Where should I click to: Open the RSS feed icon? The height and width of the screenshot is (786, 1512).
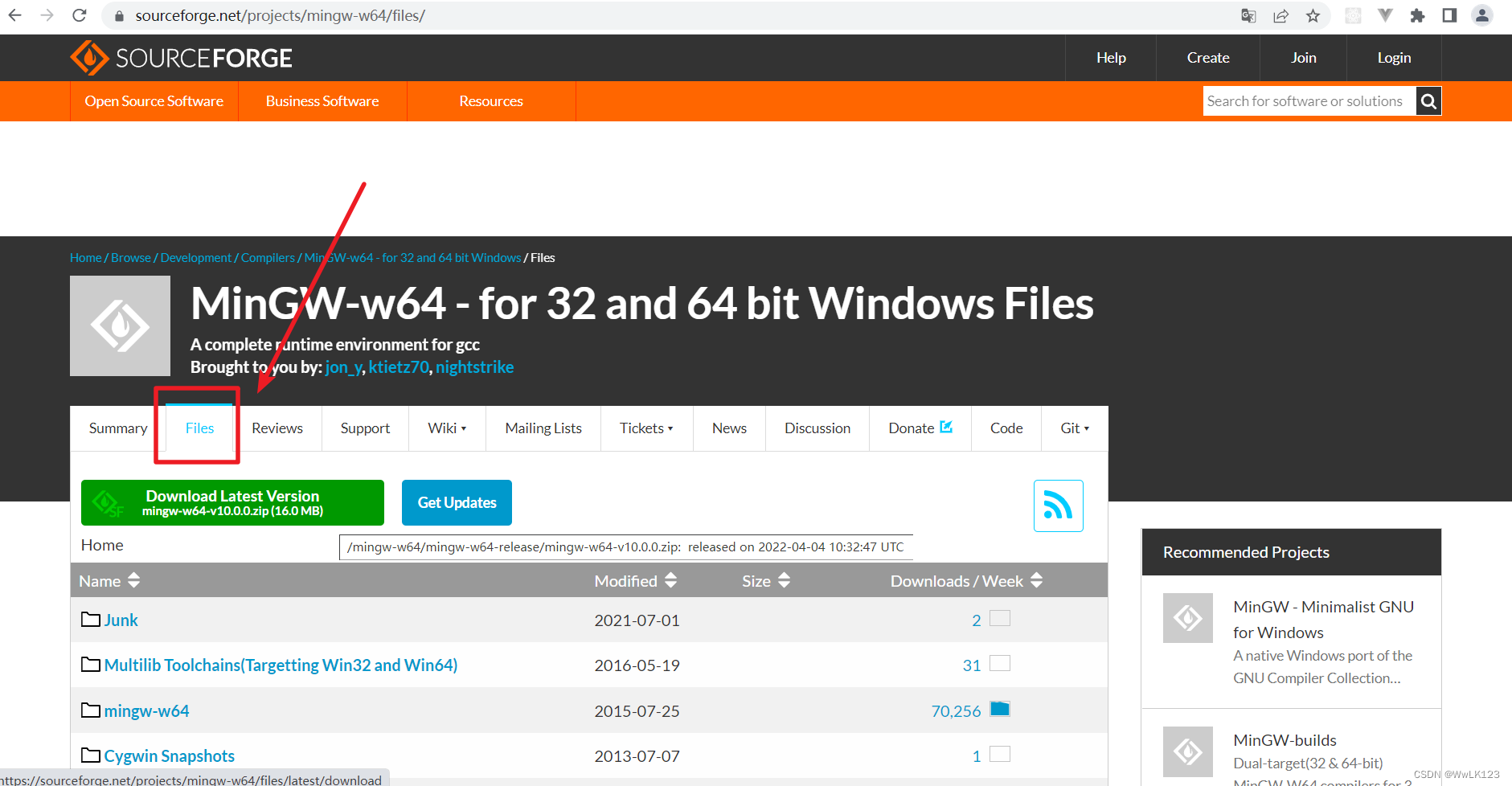[x=1058, y=506]
